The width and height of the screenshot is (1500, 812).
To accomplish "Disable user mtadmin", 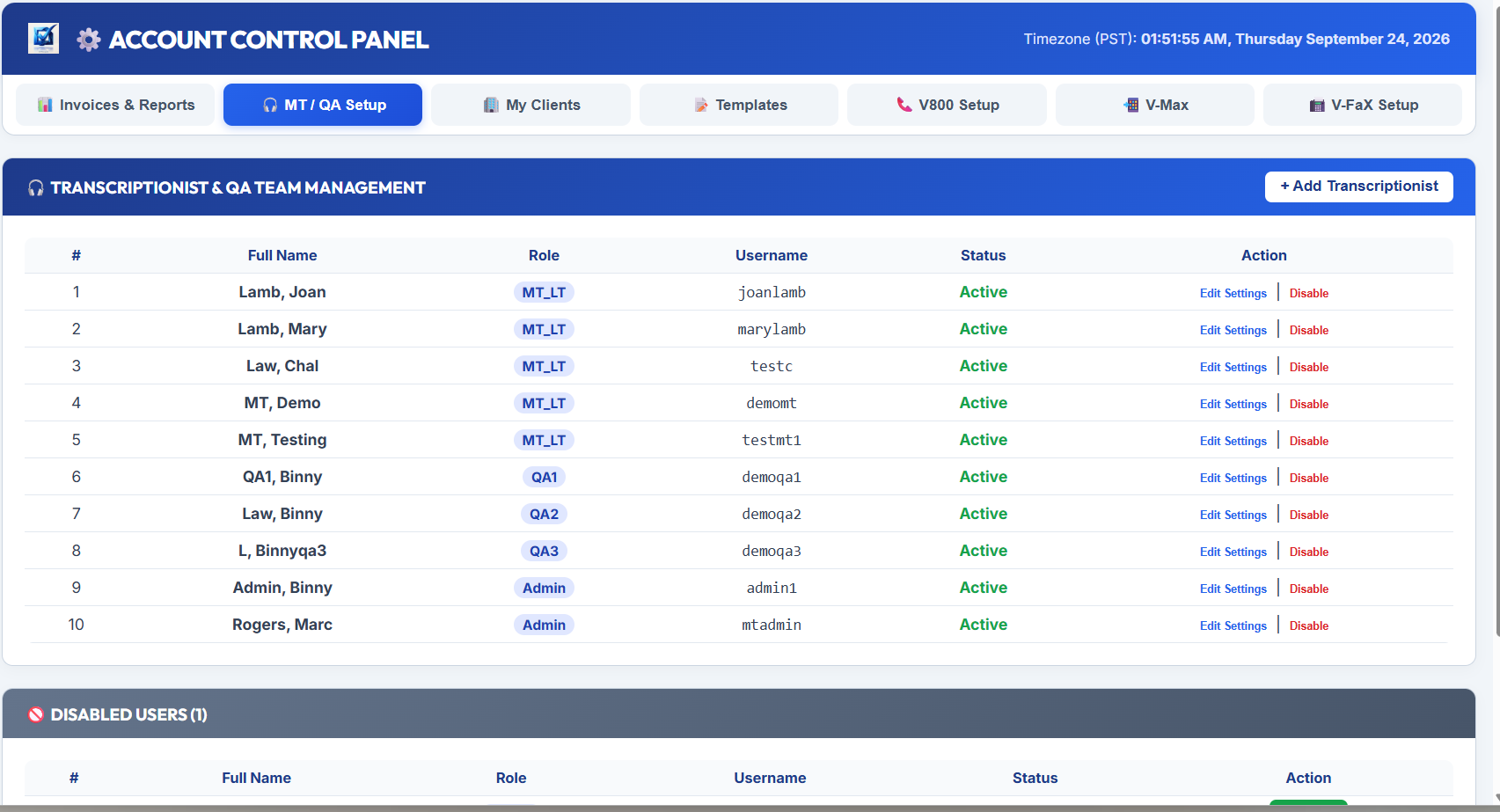I will [x=1309, y=625].
